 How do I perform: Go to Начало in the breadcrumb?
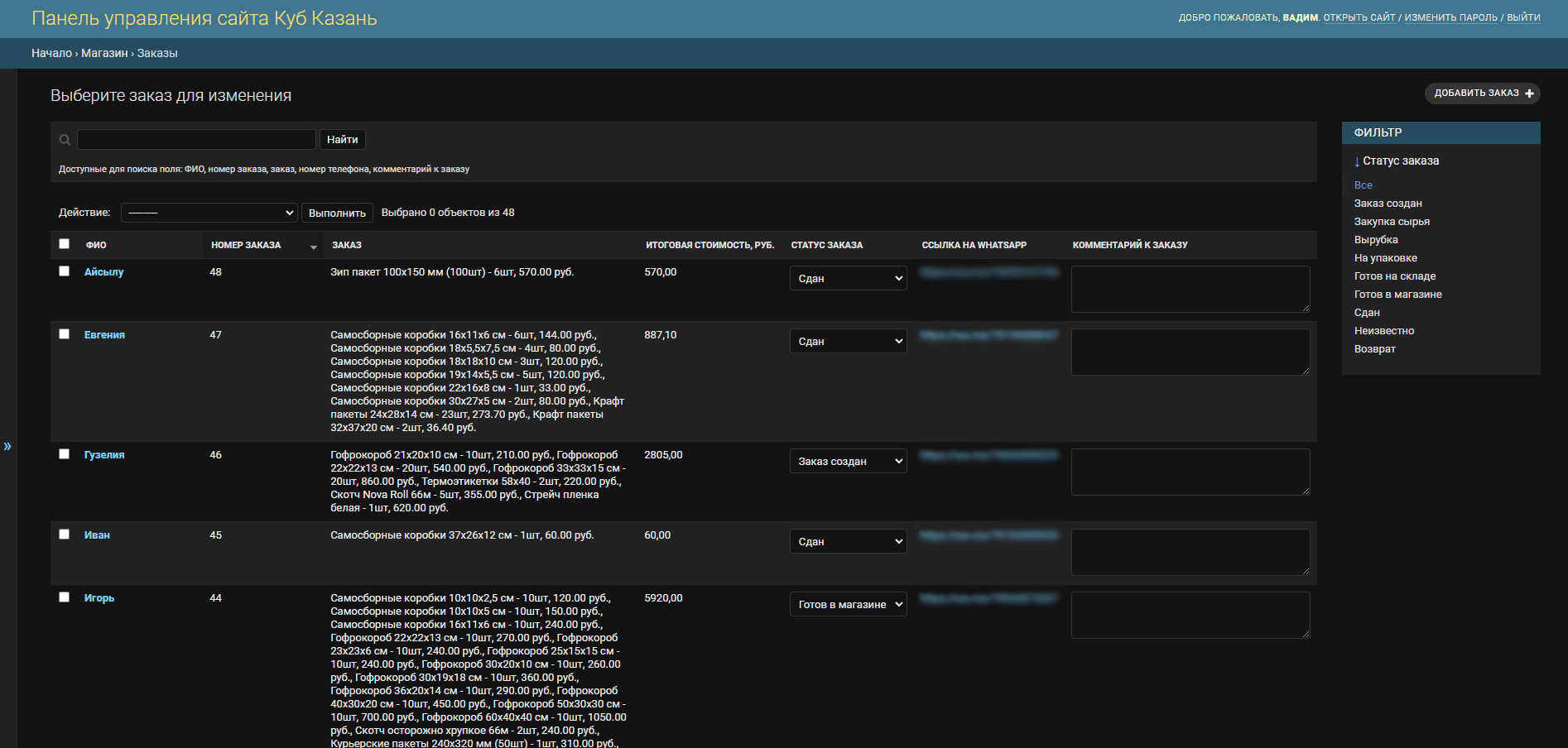[x=51, y=53]
